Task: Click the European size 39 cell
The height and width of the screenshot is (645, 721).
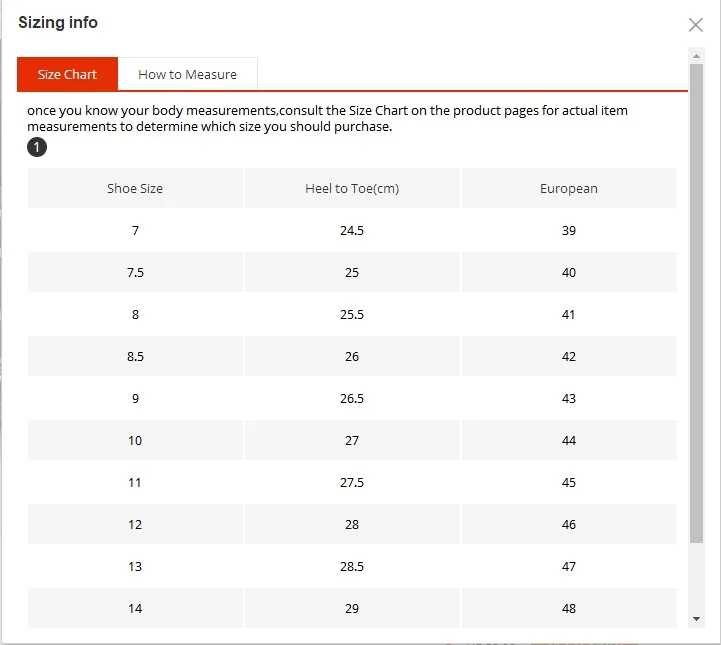Action: point(569,230)
